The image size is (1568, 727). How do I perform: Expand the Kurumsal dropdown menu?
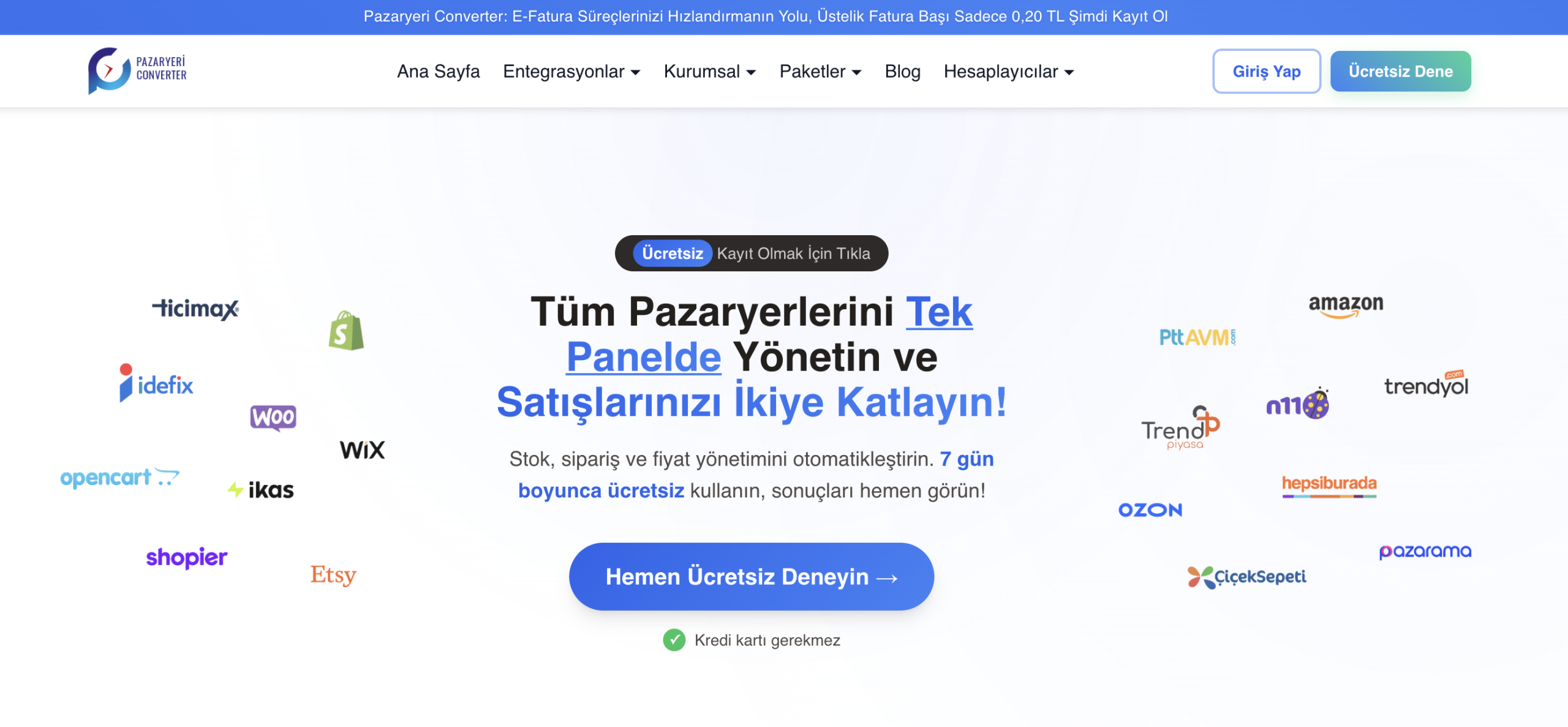(x=710, y=72)
